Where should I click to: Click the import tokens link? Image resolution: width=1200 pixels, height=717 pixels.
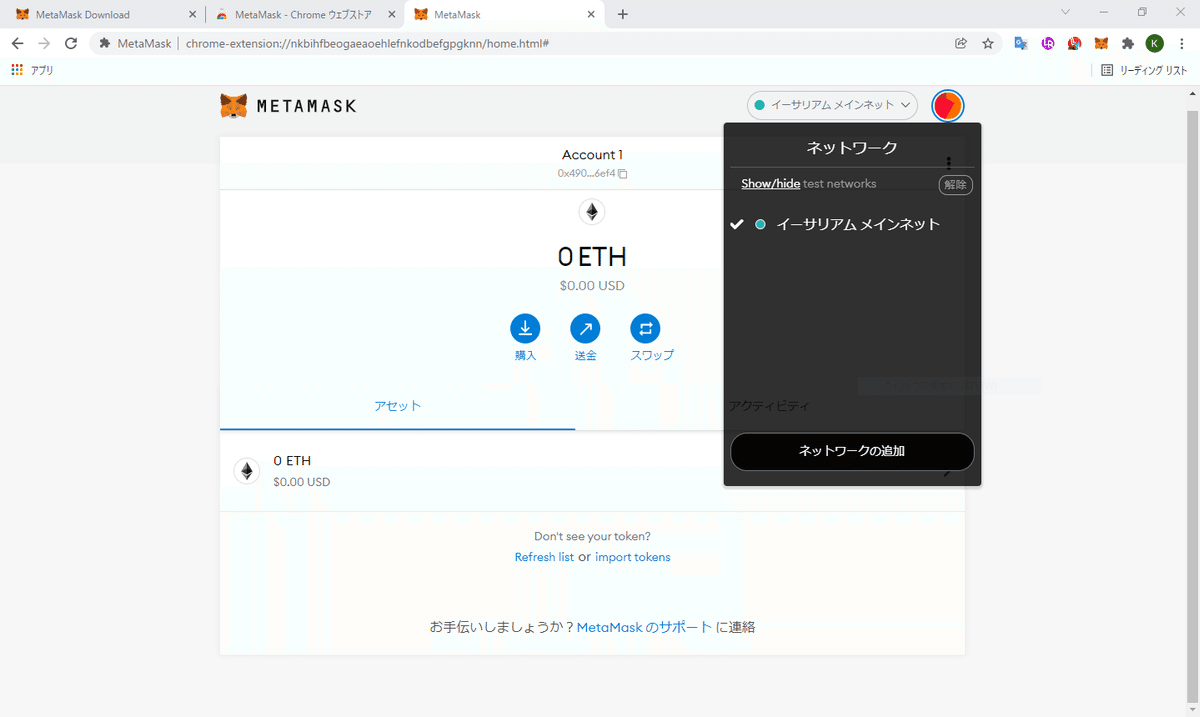[633, 557]
